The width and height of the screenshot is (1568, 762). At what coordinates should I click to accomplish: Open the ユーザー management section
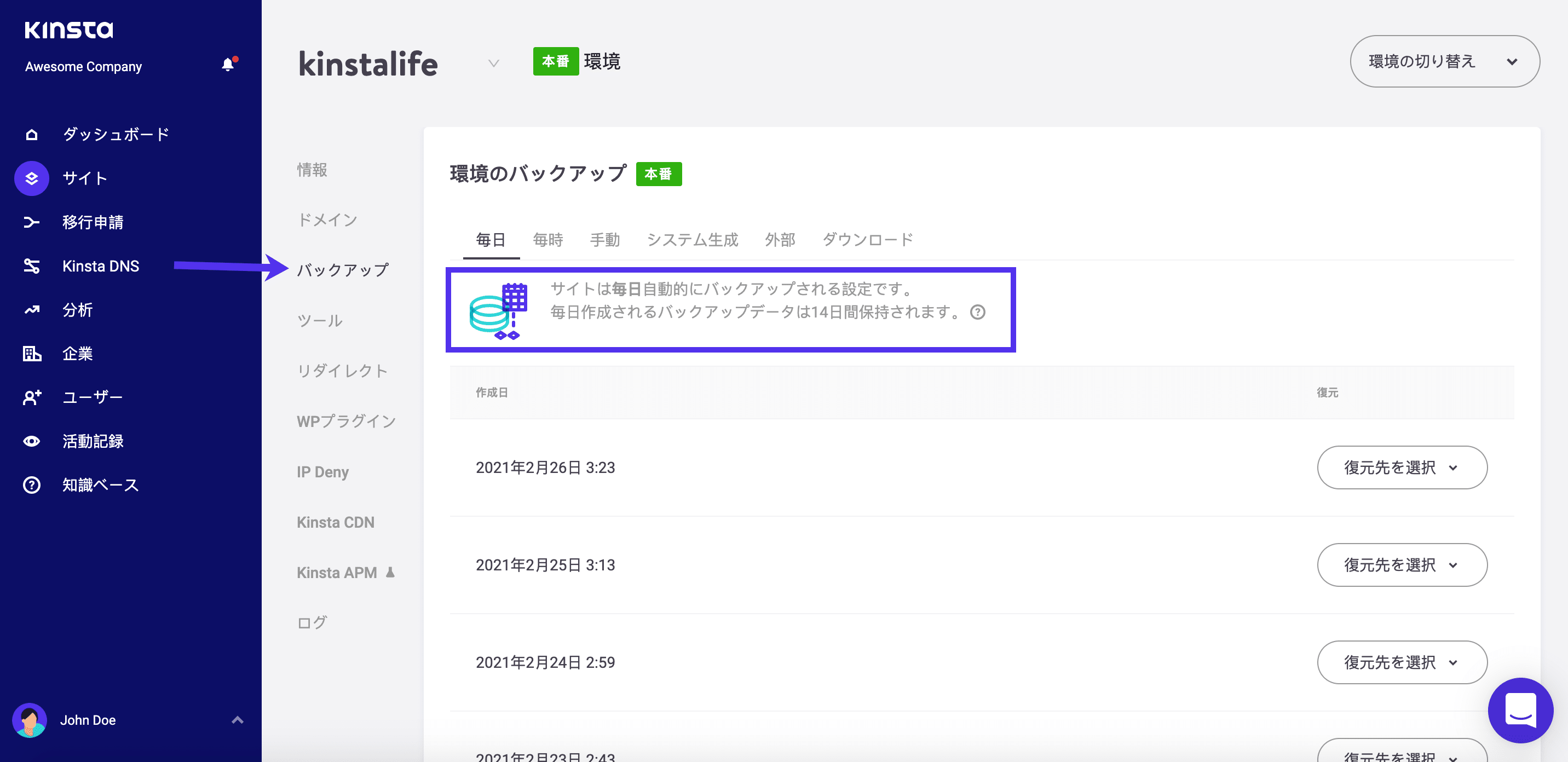tap(91, 397)
